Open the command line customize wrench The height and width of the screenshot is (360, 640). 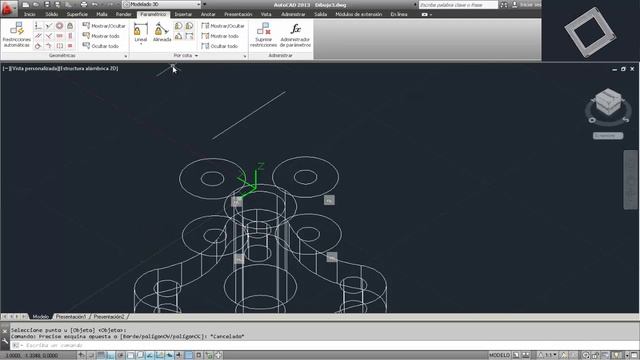pos(5,341)
